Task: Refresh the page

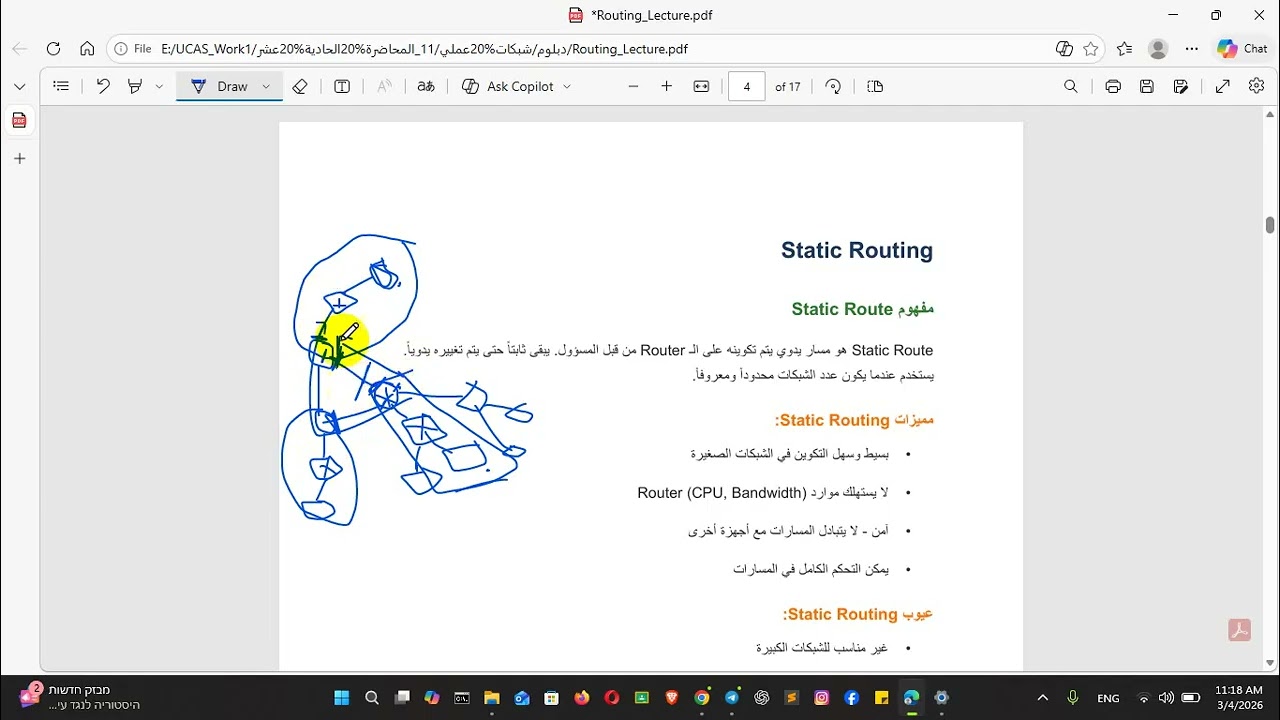Action: pos(54,48)
